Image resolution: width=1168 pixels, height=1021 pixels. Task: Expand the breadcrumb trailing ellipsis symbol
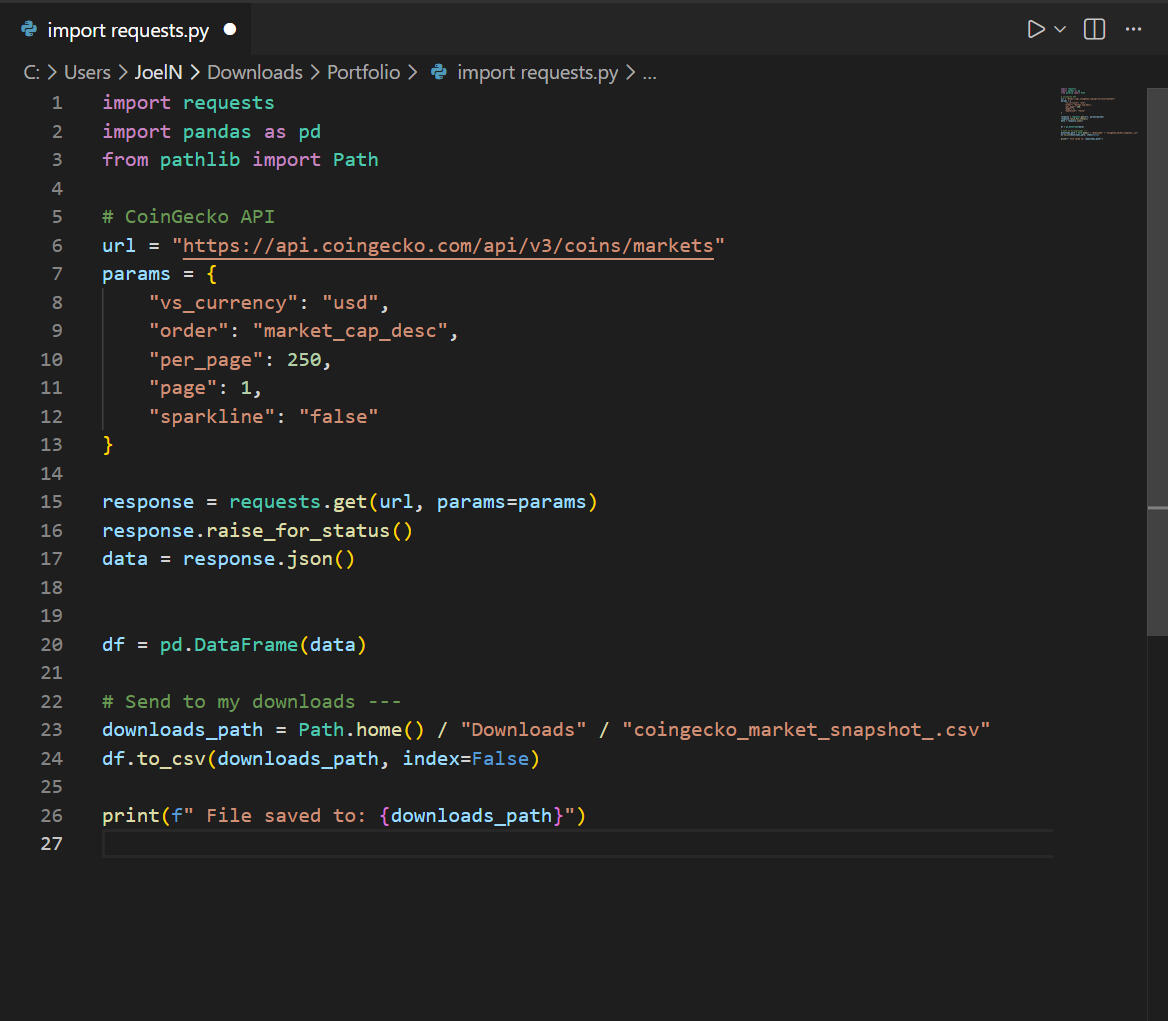[649, 72]
